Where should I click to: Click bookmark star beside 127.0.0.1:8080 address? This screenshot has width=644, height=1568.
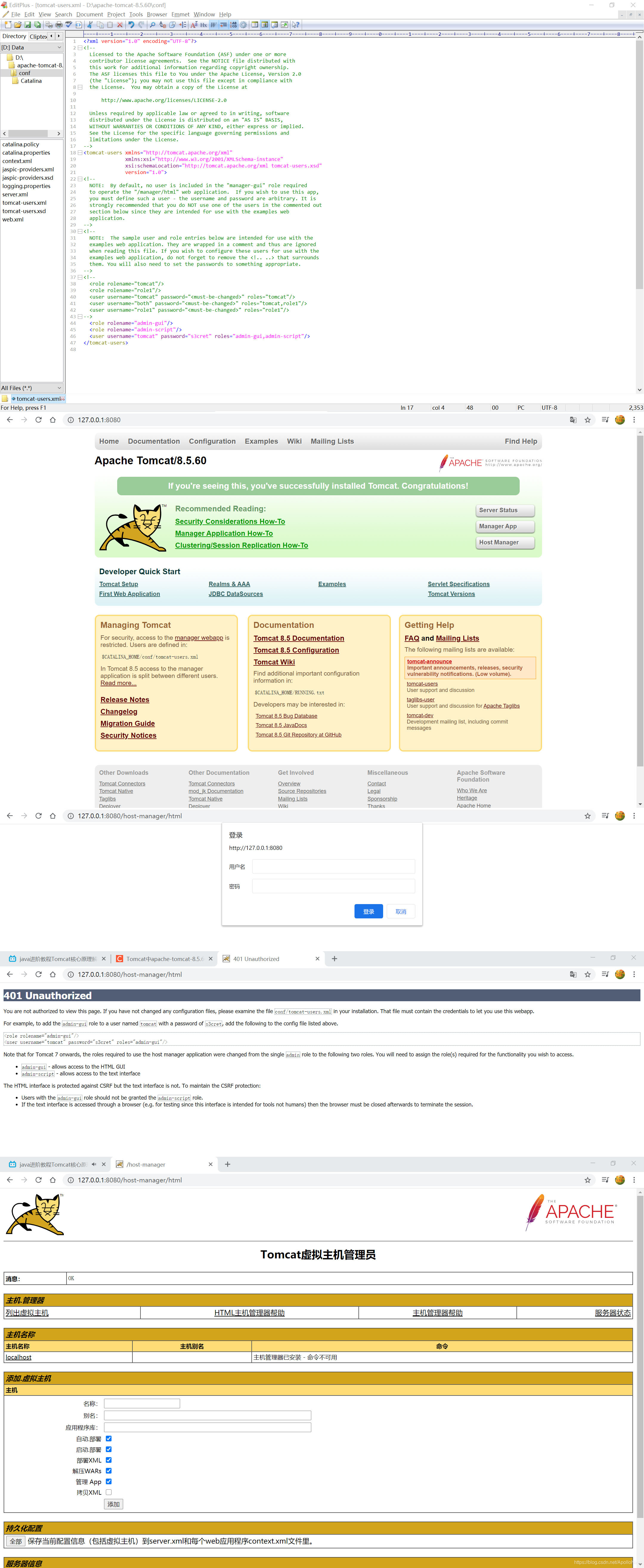tap(587, 419)
